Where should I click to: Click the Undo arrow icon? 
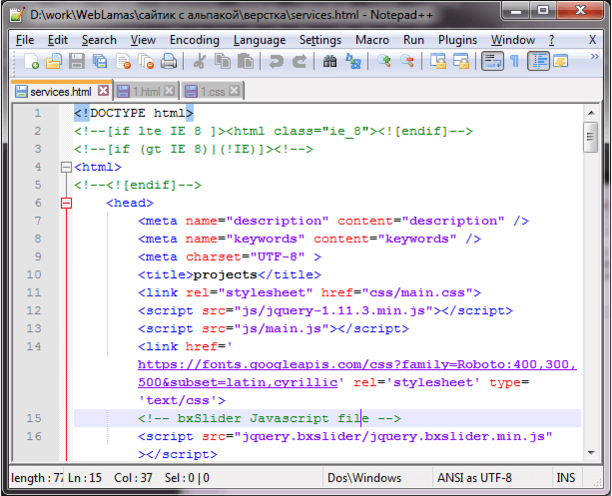pyautogui.click(x=276, y=62)
